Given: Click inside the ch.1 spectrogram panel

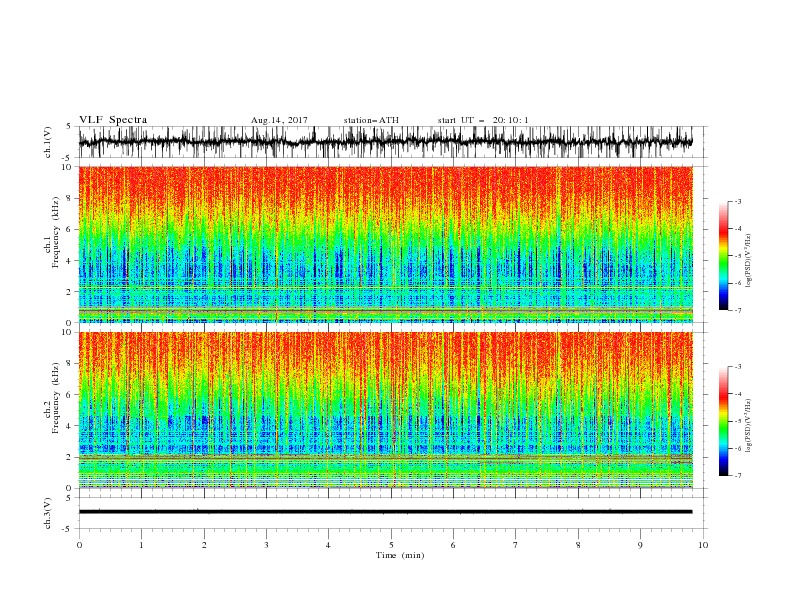Looking at the screenshot, I should (385, 244).
